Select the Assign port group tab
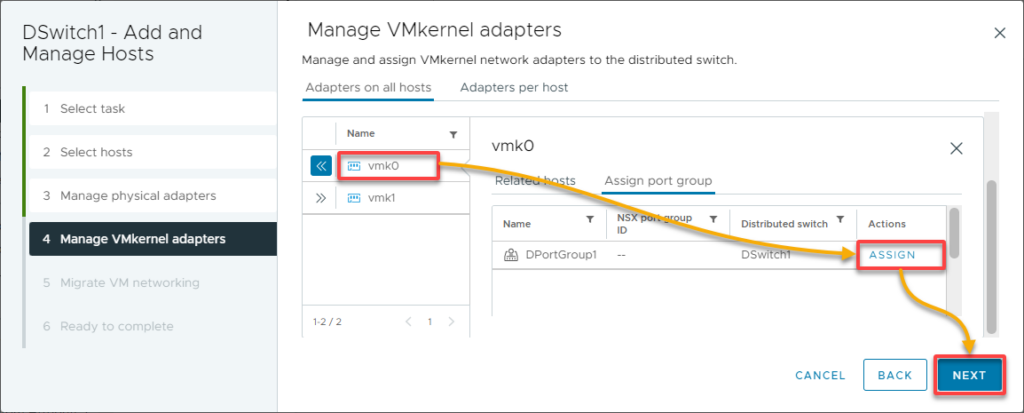The image size is (1024, 413). tap(657, 181)
